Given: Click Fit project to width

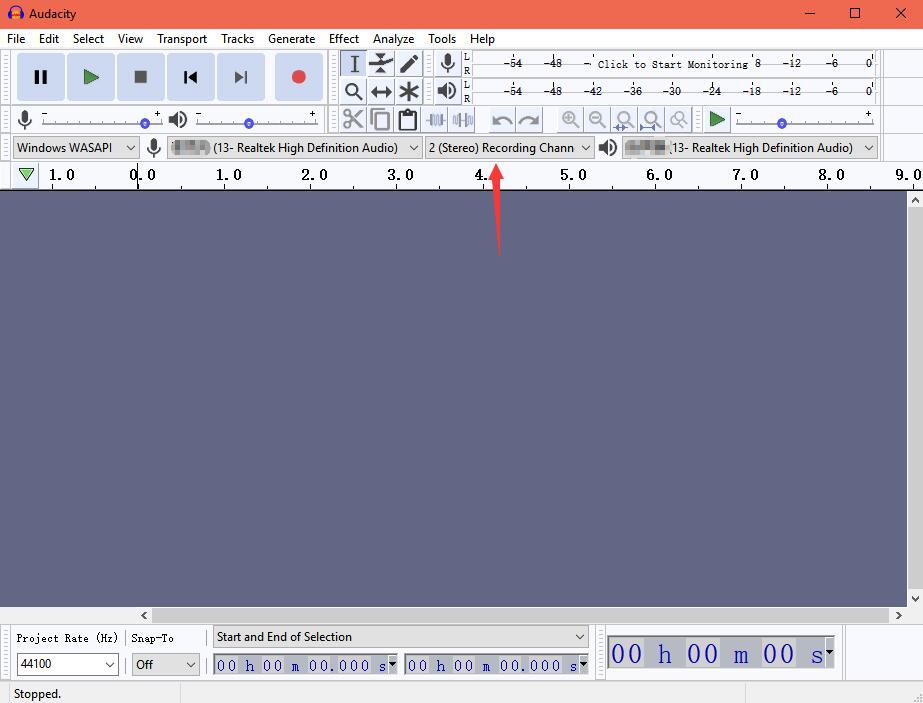Looking at the screenshot, I should click(x=651, y=120).
